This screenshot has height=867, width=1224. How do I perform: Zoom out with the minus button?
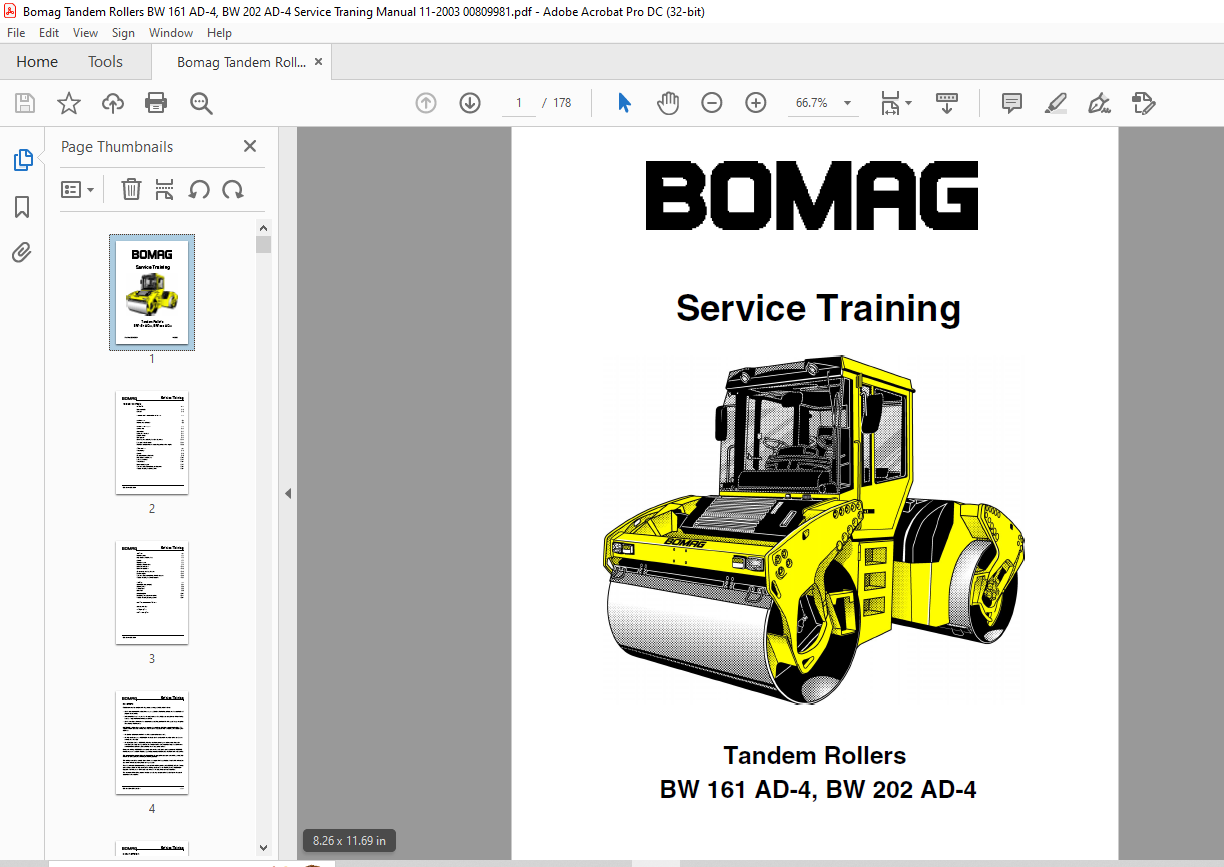(x=712, y=103)
